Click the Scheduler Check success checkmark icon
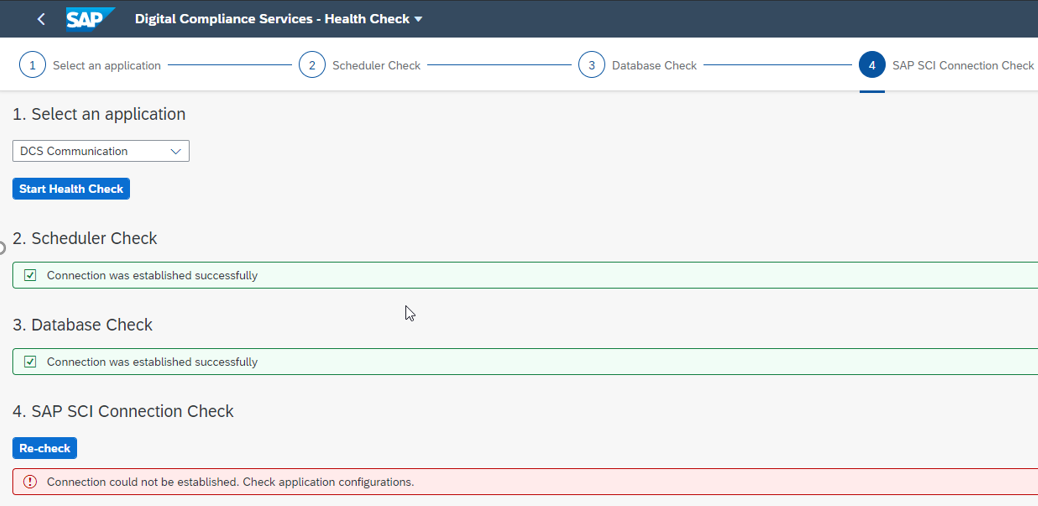1038x506 pixels. pyautogui.click(x=30, y=276)
